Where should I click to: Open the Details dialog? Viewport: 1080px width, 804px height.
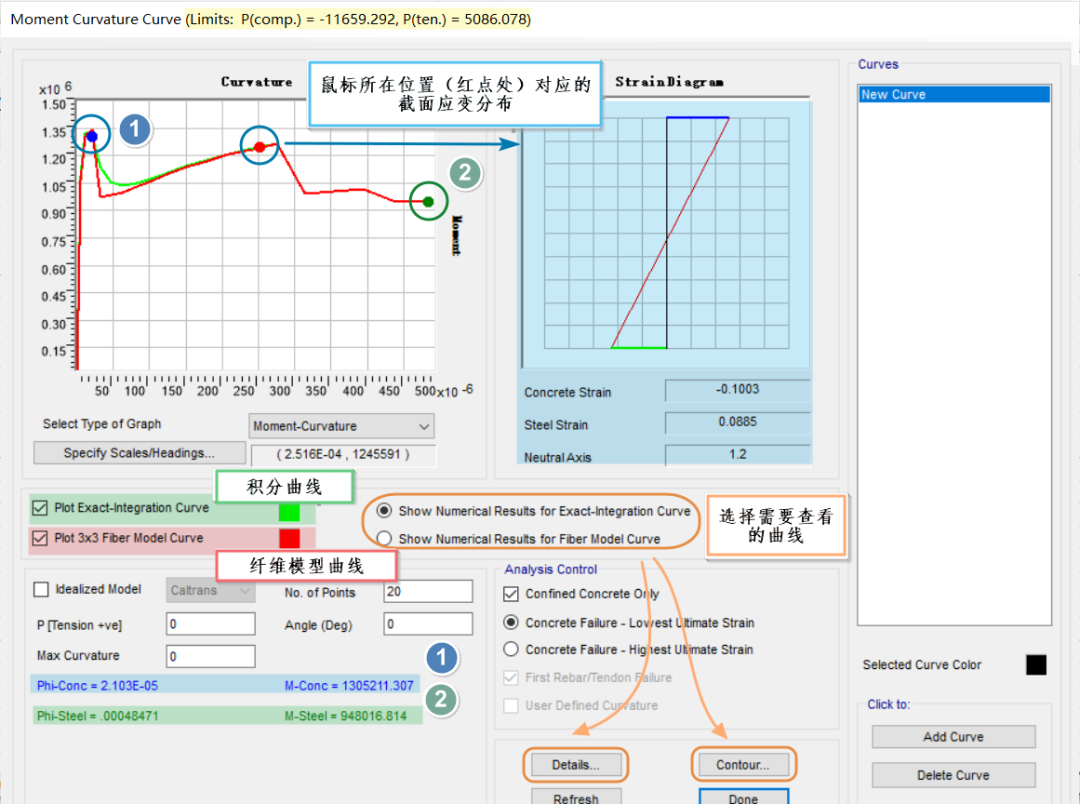coord(575,765)
